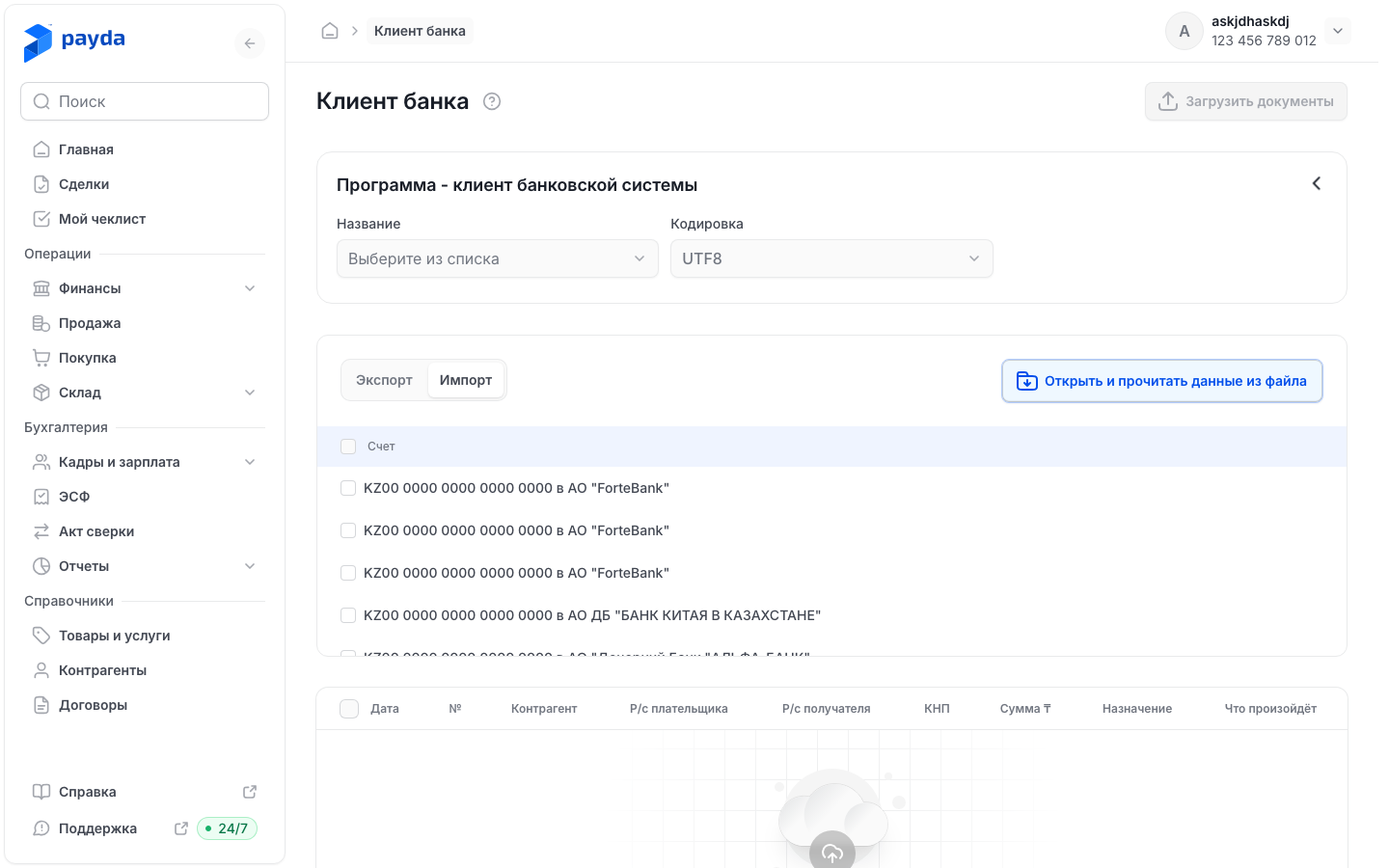Open the Поддержка support link

pos(98,828)
